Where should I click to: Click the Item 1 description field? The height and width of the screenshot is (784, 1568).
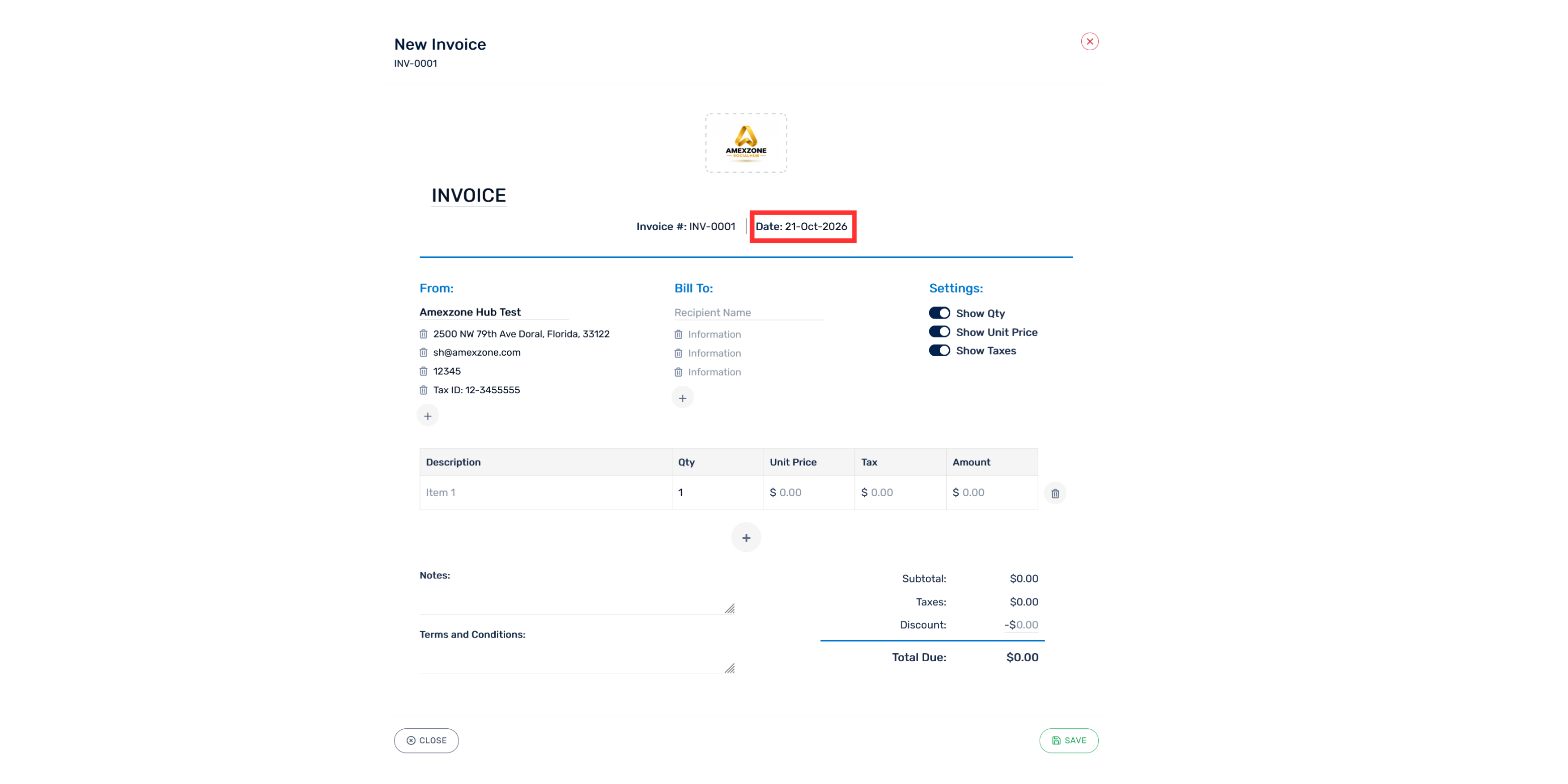point(545,493)
